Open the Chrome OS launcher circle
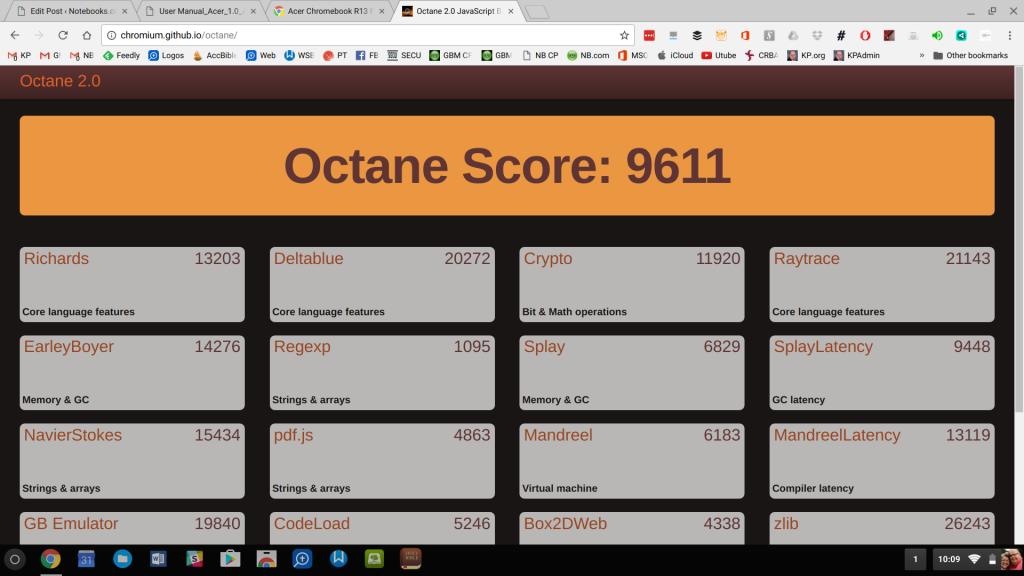1024x576 pixels. [15, 559]
